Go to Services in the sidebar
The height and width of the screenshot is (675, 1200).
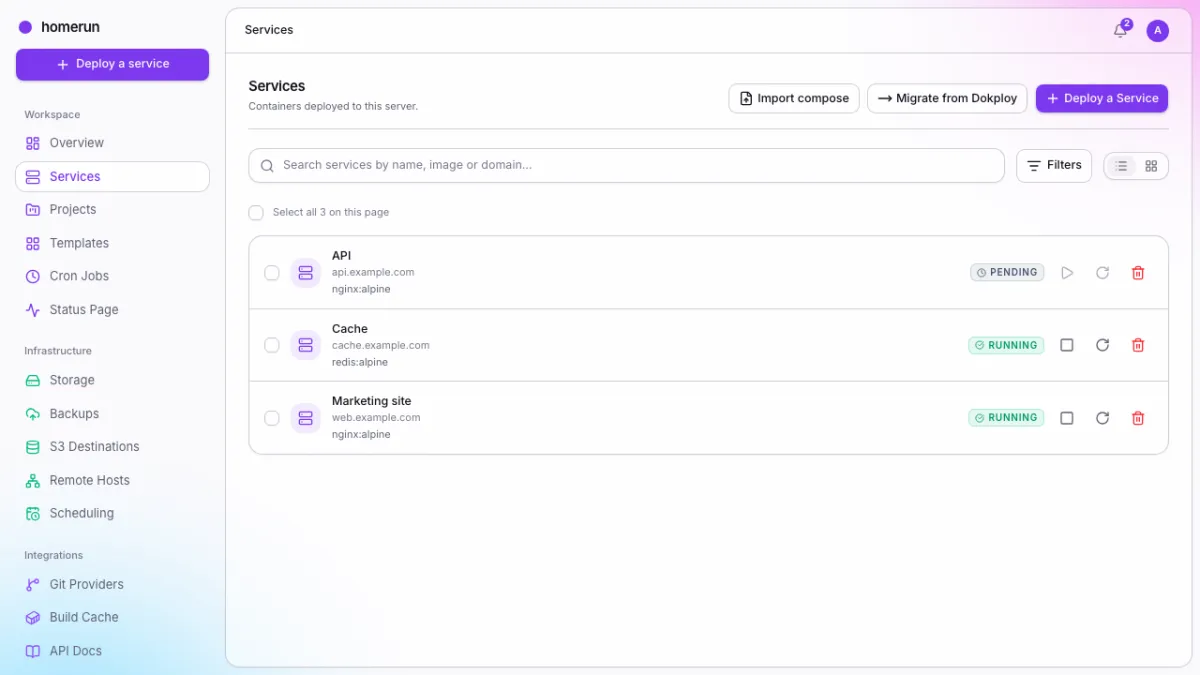pyautogui.click(x=112, y=177)
